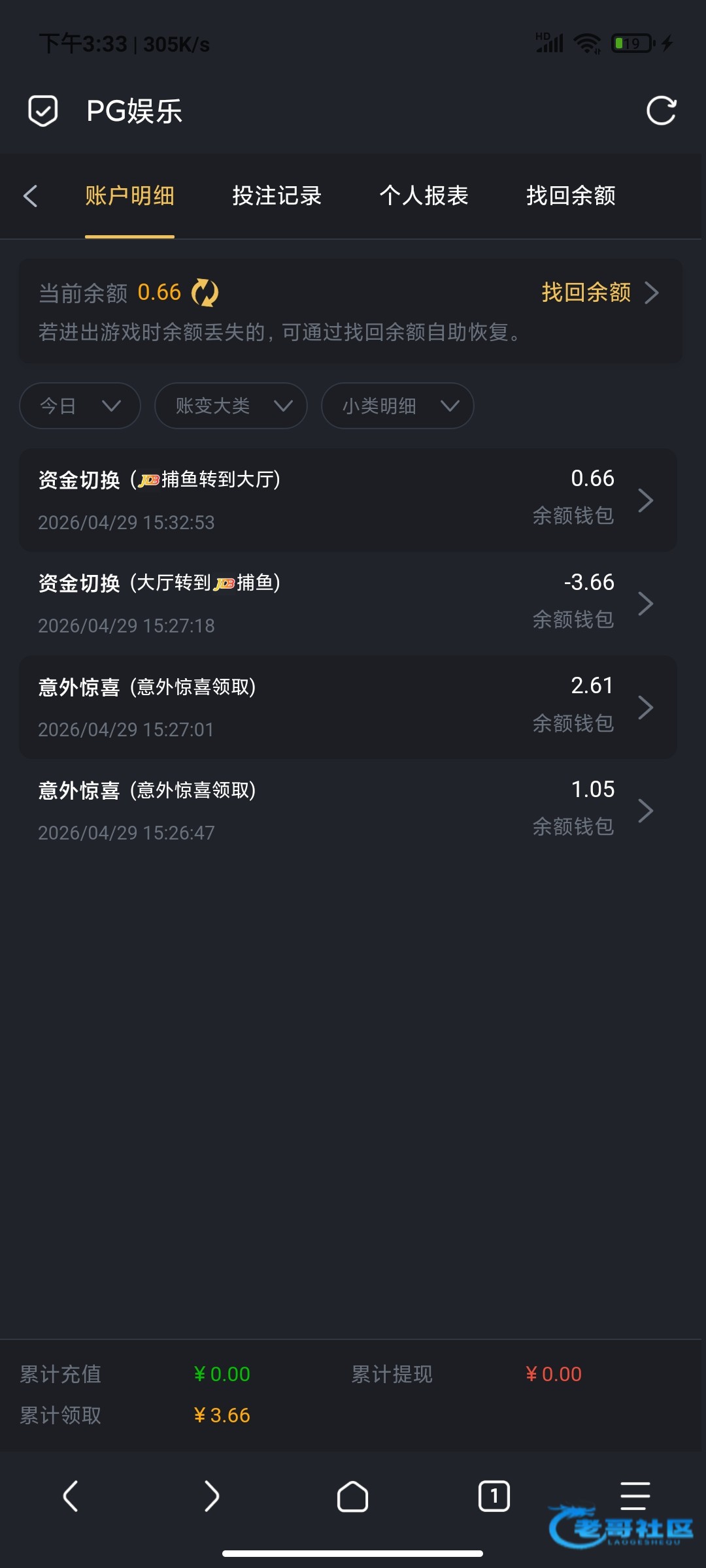View the 2.61 意外惊喜 transaction details
The height and width of the screenshot is (1568, 706).
[348, 708]
